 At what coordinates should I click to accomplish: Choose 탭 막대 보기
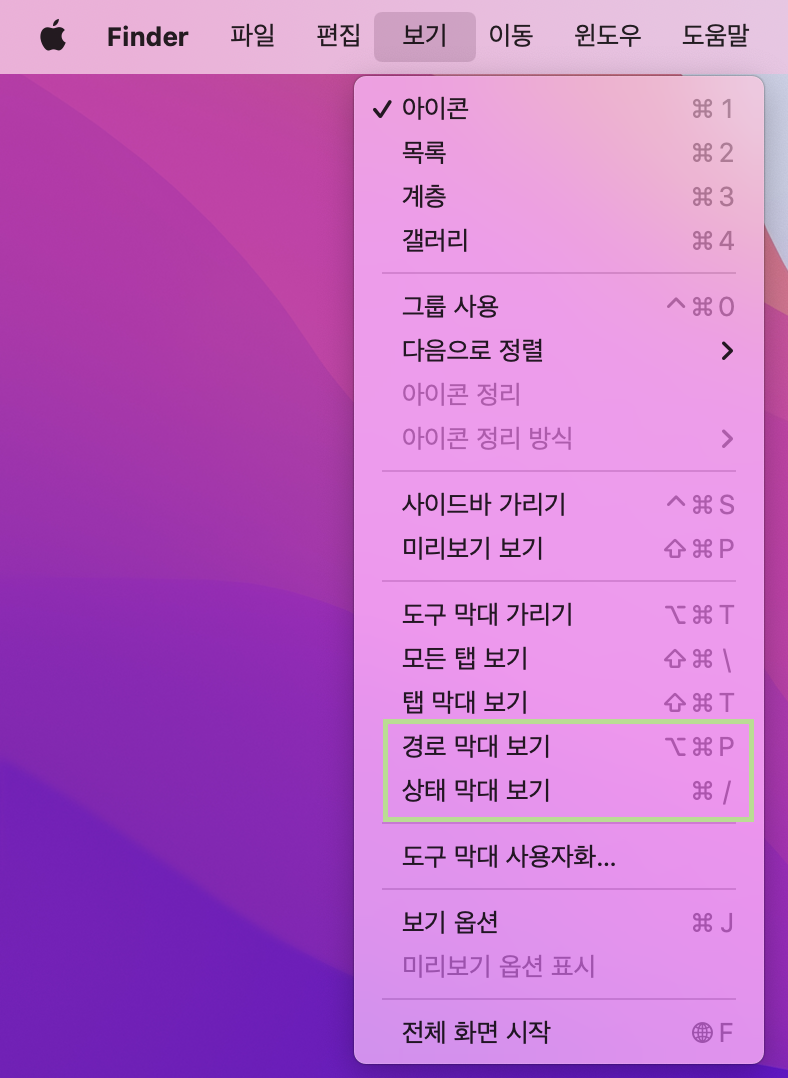(x=558, y=703)
